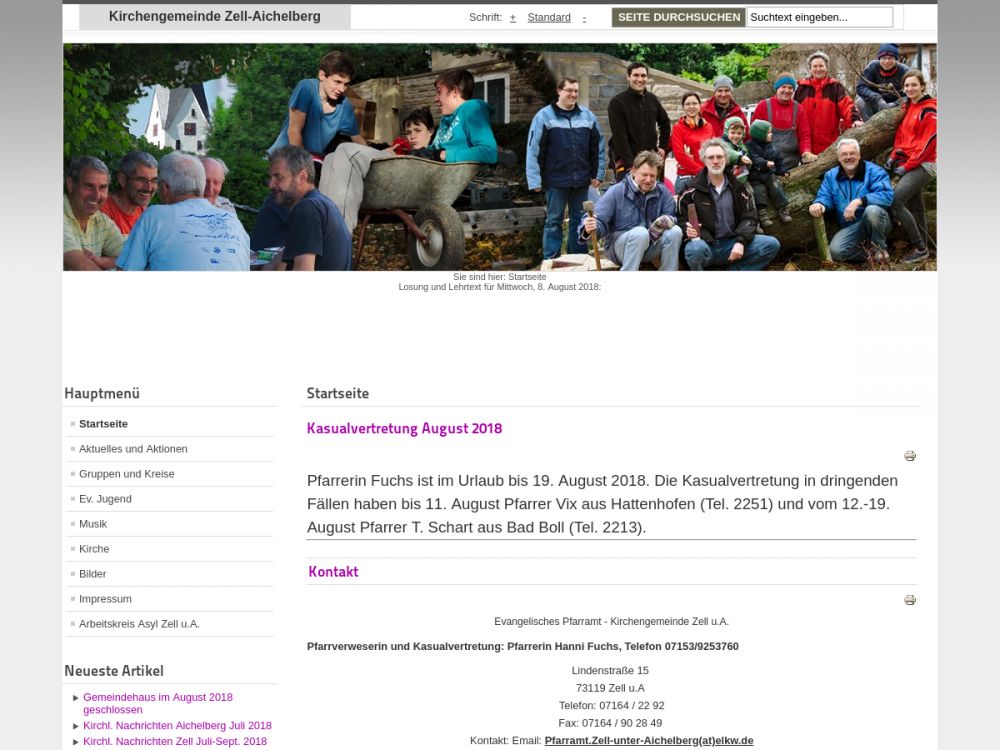Click the Seite durchsuchen search button
Viewport: 1000px width, 750px height.
tap(679, 17)
